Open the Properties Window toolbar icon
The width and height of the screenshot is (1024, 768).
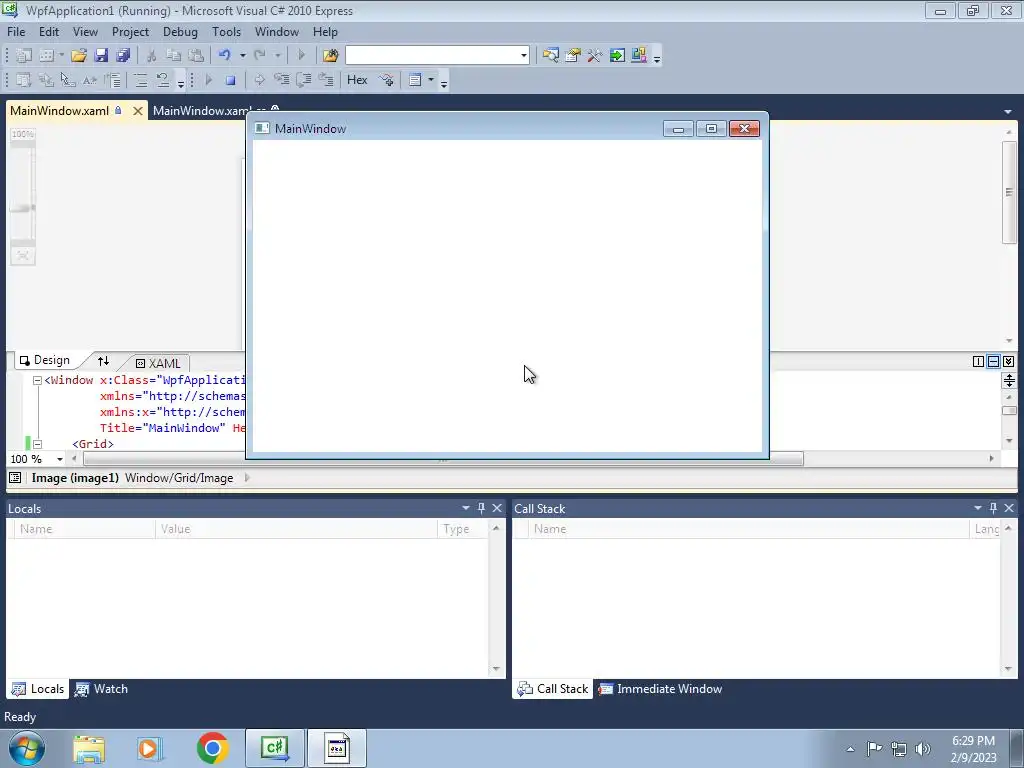tap(573, 56)
